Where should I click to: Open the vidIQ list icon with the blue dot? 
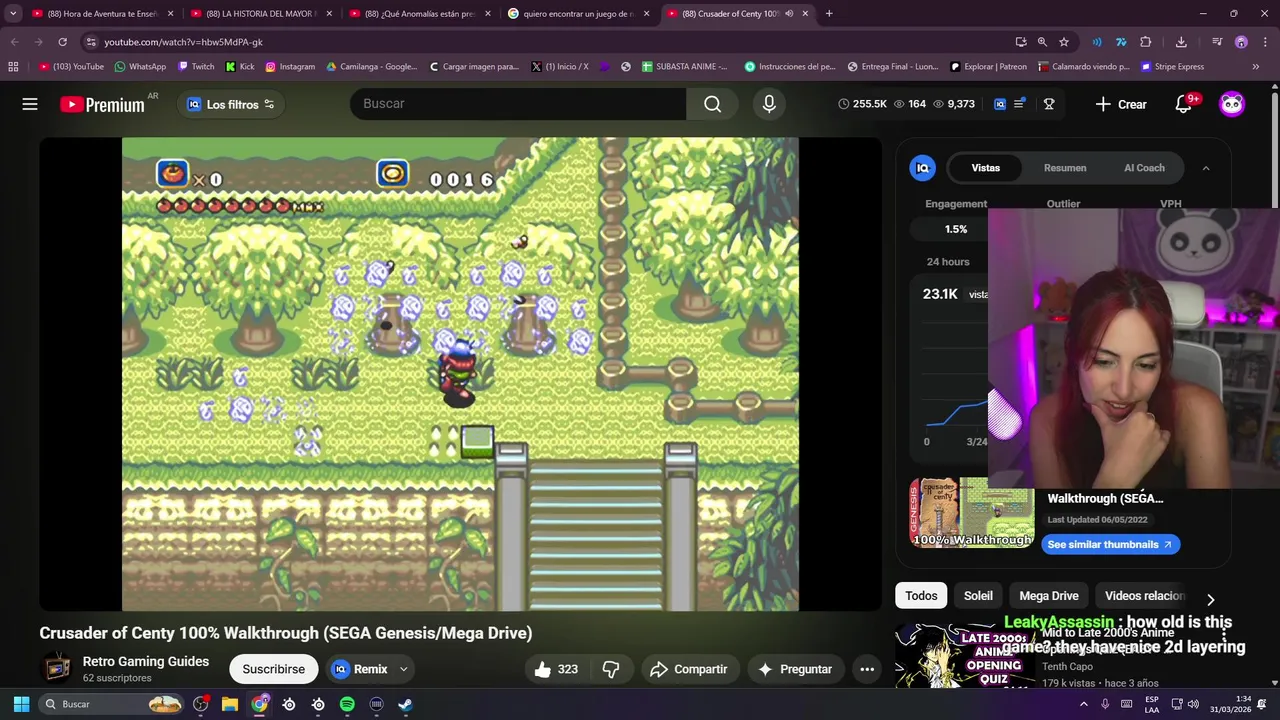point(1020,104)
